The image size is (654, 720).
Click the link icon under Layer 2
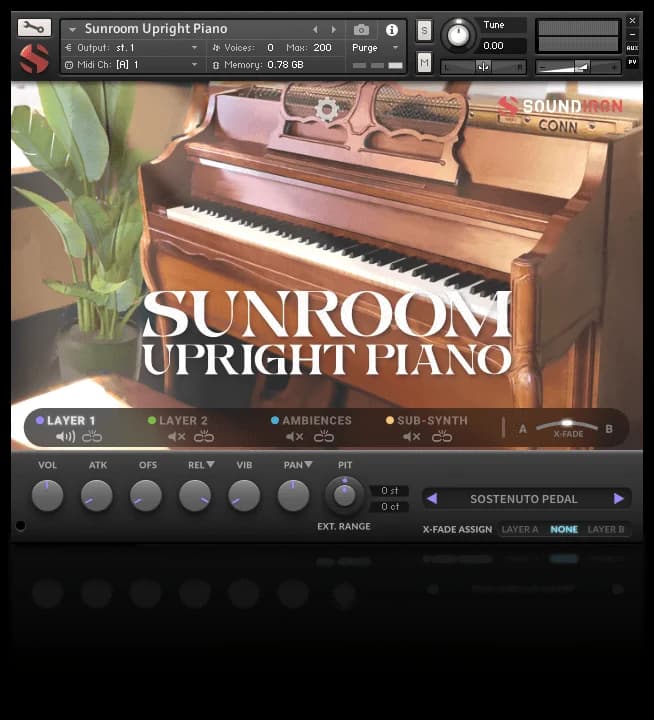click(204, 436)
